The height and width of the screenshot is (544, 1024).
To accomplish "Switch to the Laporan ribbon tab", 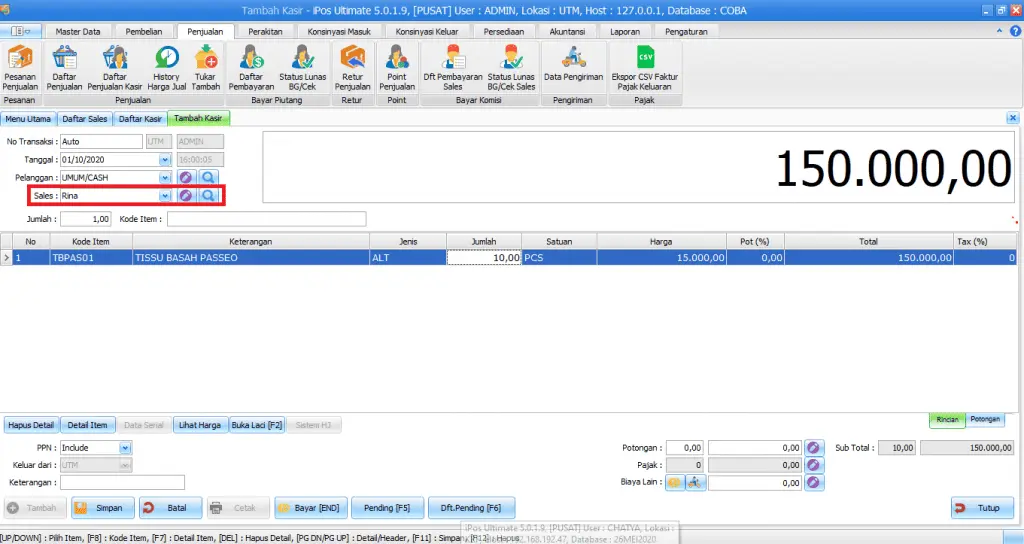I will pyautogui.click(x=625, y=31).
